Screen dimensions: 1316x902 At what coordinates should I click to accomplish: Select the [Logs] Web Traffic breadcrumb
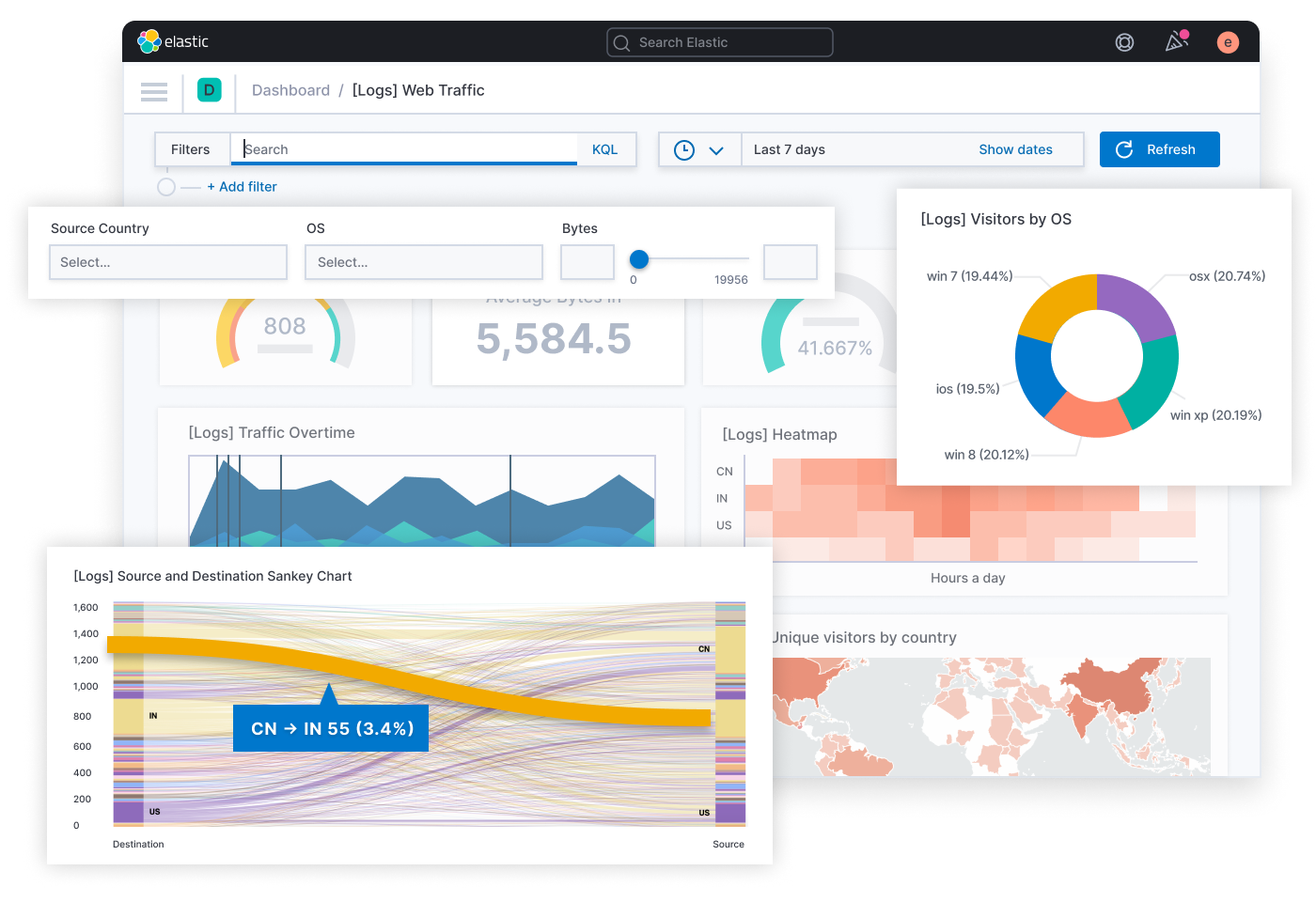(x=418, y=90)
